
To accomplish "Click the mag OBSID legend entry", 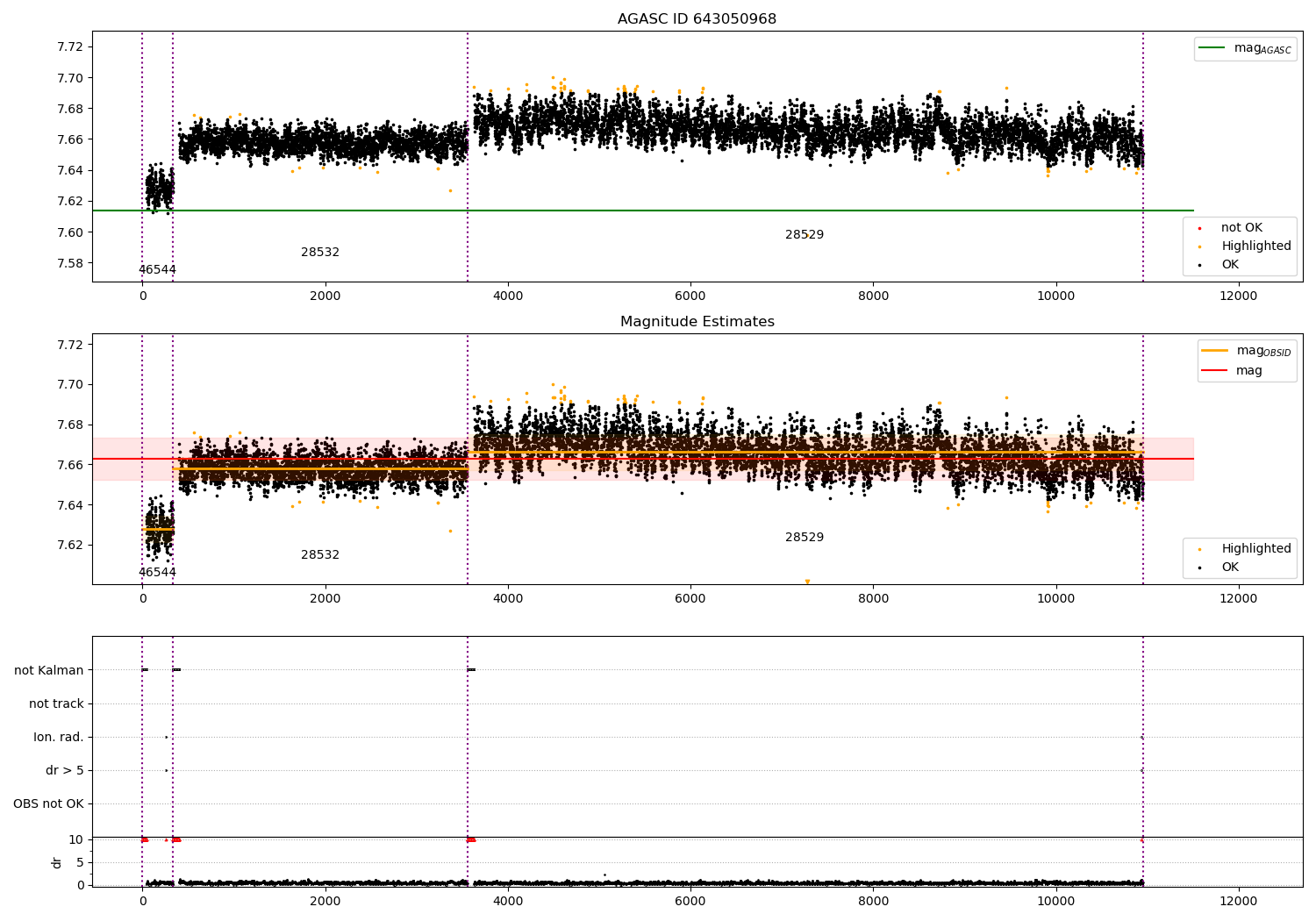I will coord(1247,351).
